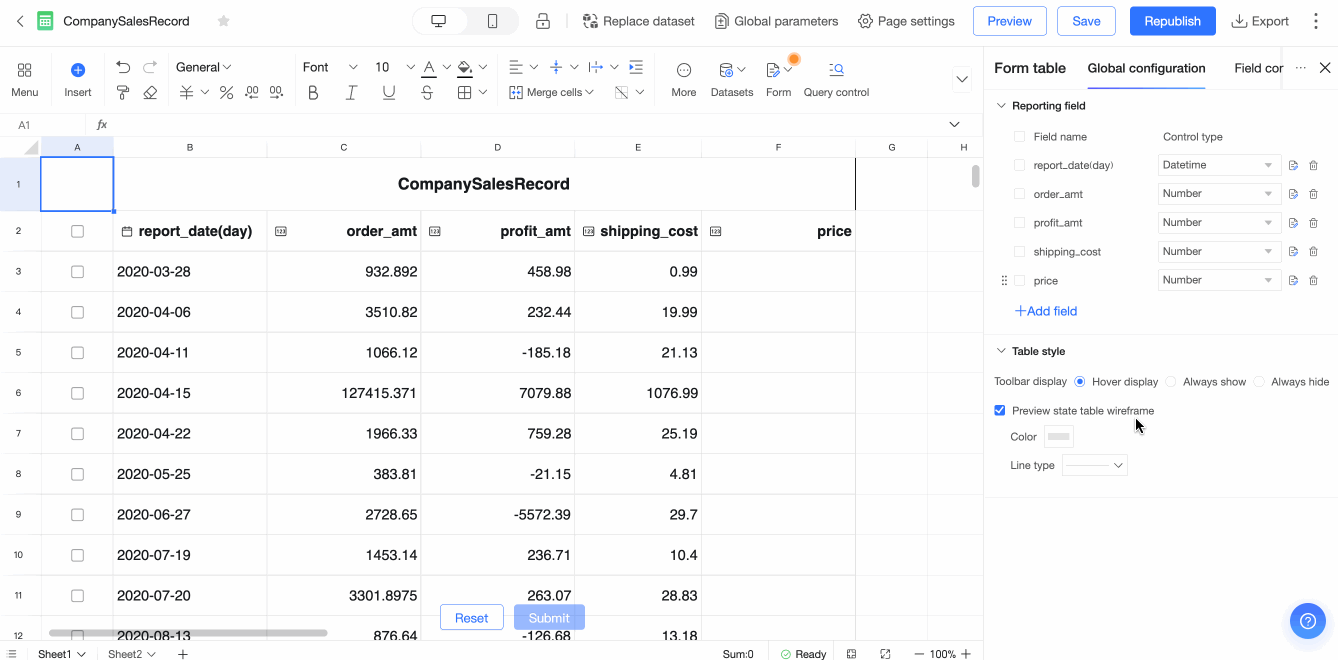This screenshot has width=1338, height=660.
Task: Open the Control type dropdown for order_amt
Action: click(1218, 193)
